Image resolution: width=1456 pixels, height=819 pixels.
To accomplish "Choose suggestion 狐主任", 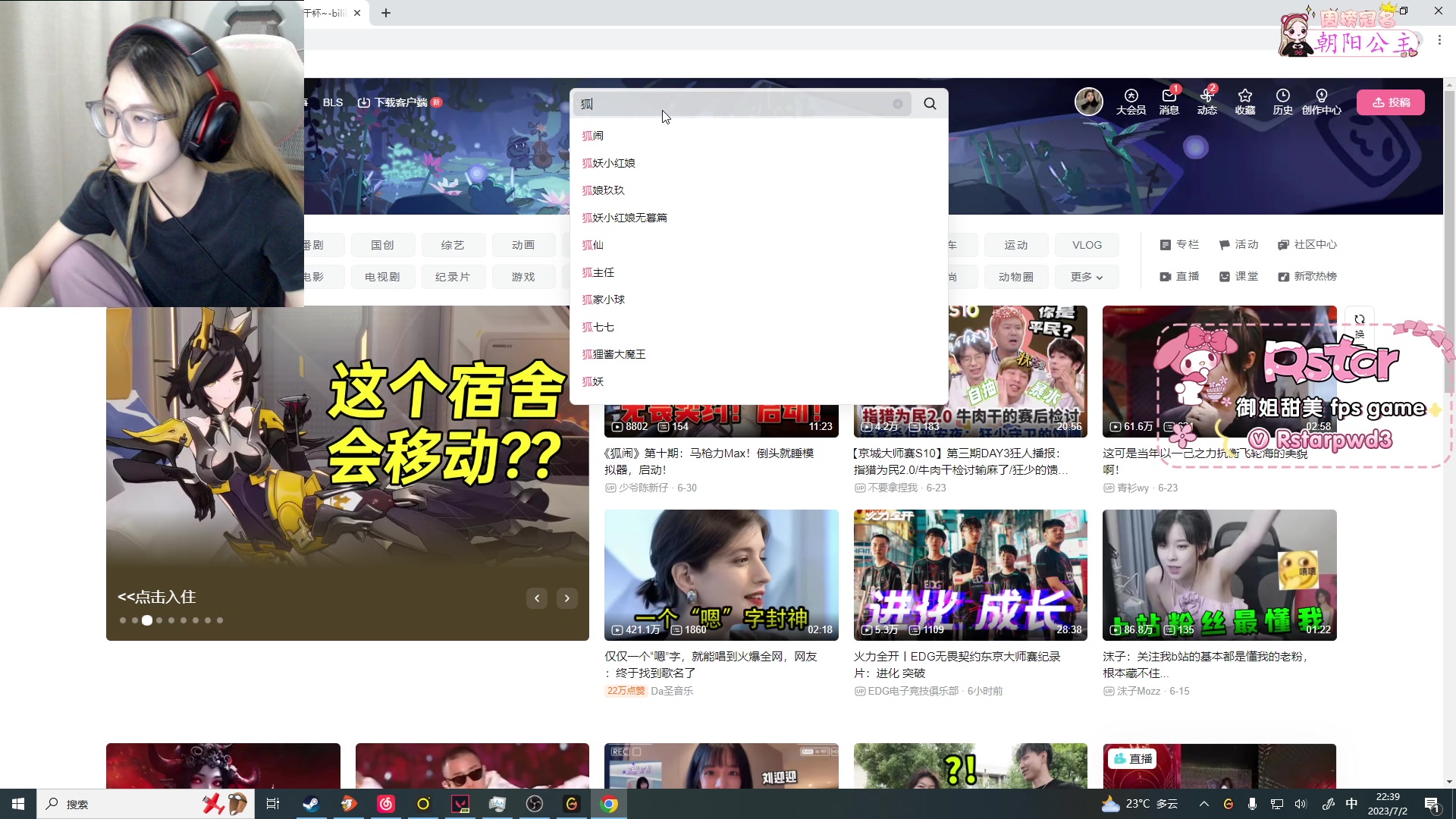I will pyautogui.click(x=759, y=272).
